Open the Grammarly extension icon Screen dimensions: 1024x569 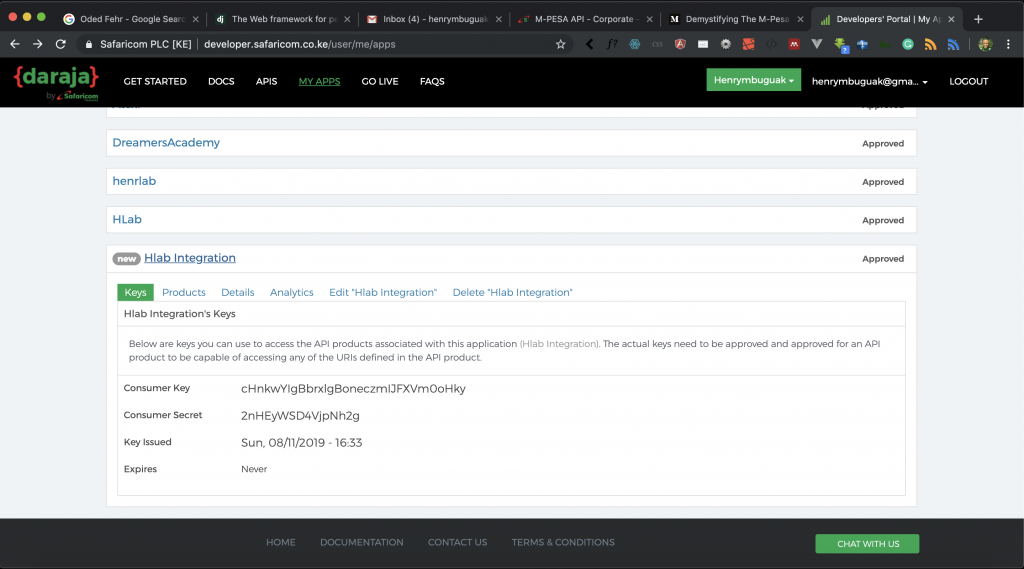click(908, 44)
